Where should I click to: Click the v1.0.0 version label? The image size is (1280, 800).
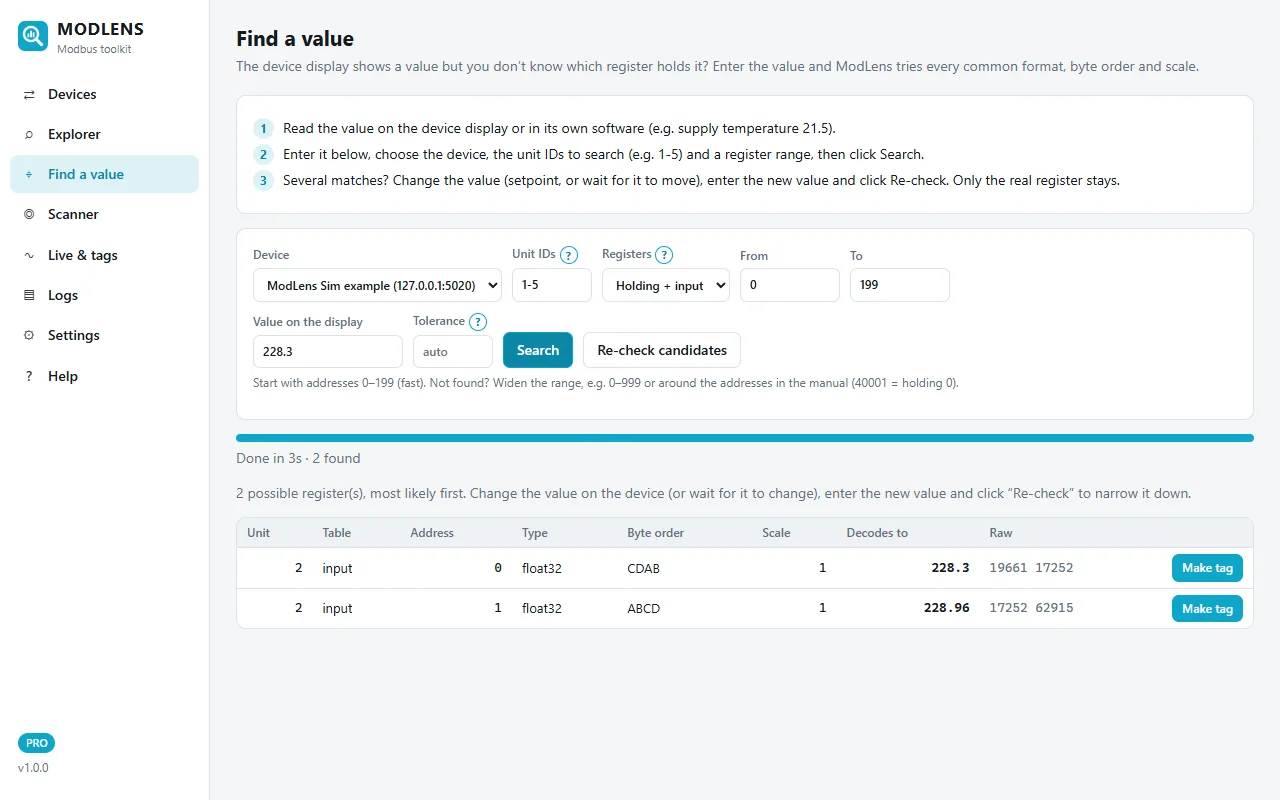pos(33,768)
